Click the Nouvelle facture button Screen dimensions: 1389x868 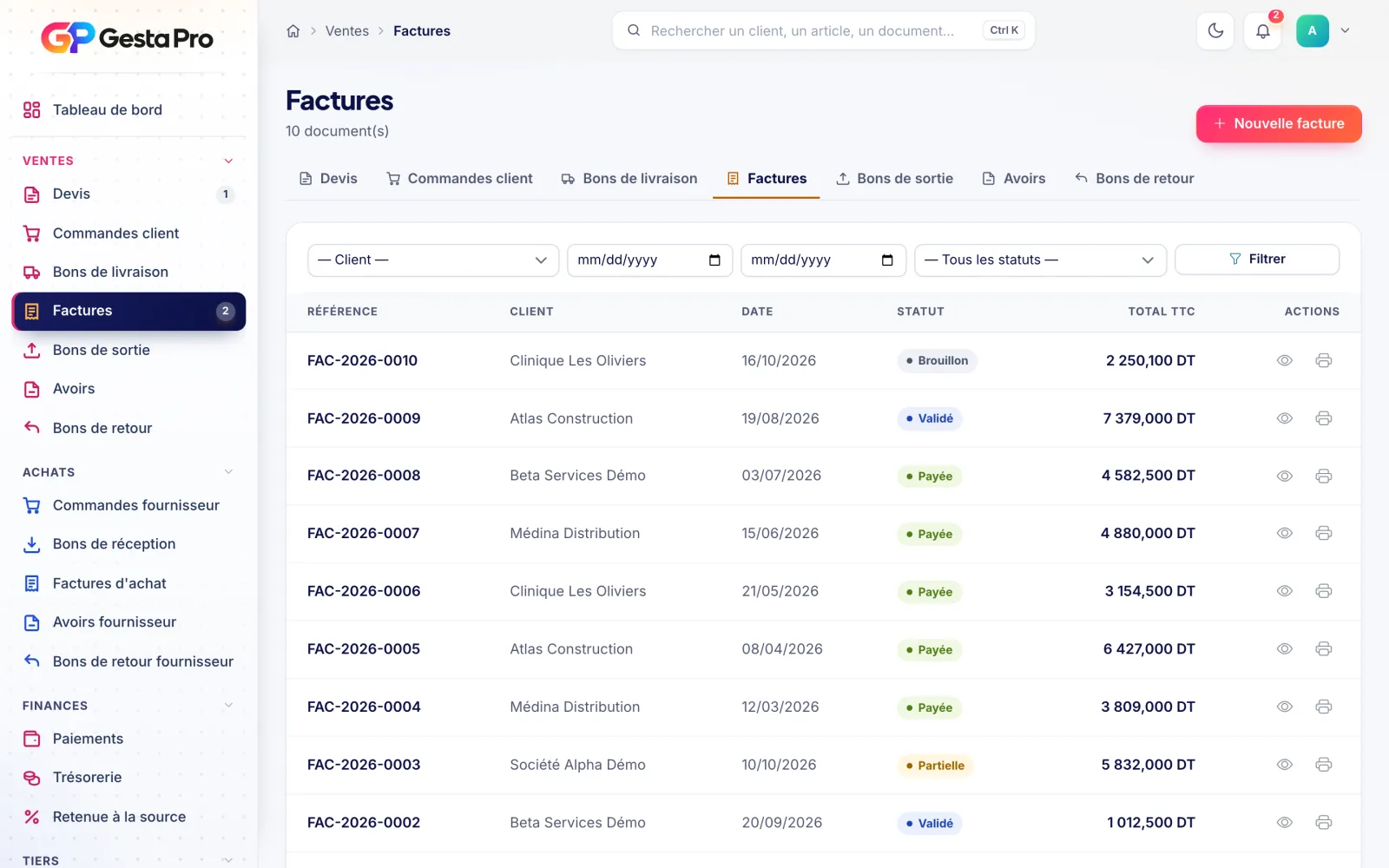pos(1279,124)
